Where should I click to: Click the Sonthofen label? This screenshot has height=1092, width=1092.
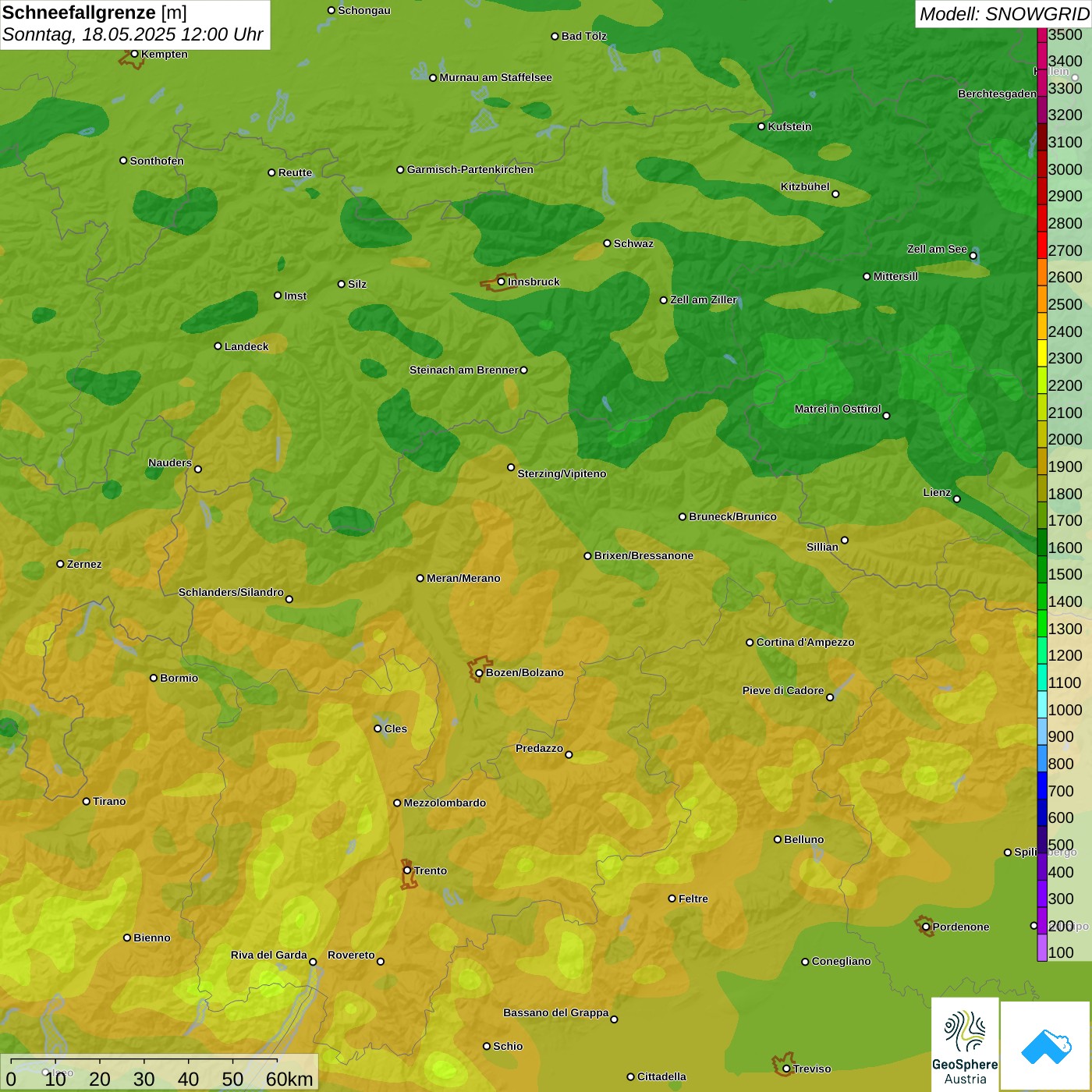tap(157, 161)
